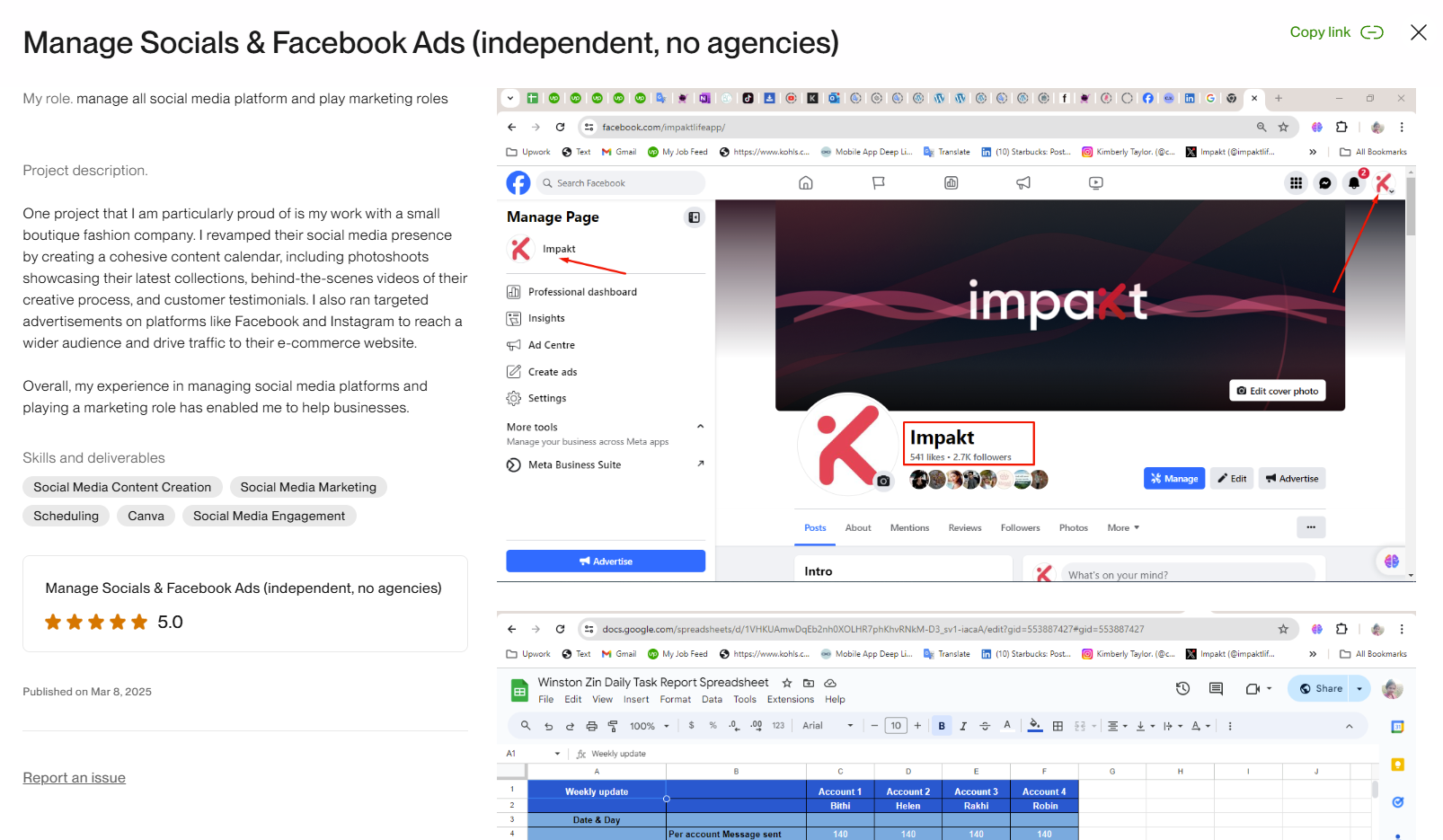Screen dimensions: 1443x840
Task: Open the Gmail bookmark in Facebook browser window
Action: [619, 152]
